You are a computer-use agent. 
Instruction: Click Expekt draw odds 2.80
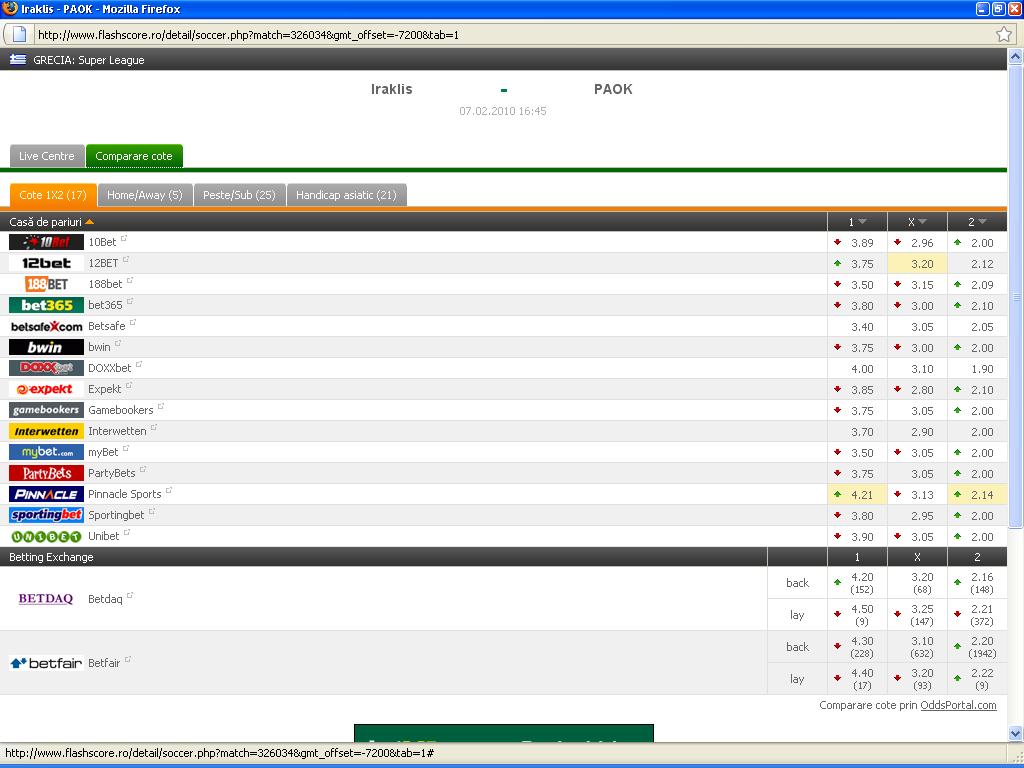click(x=922, y=390)
